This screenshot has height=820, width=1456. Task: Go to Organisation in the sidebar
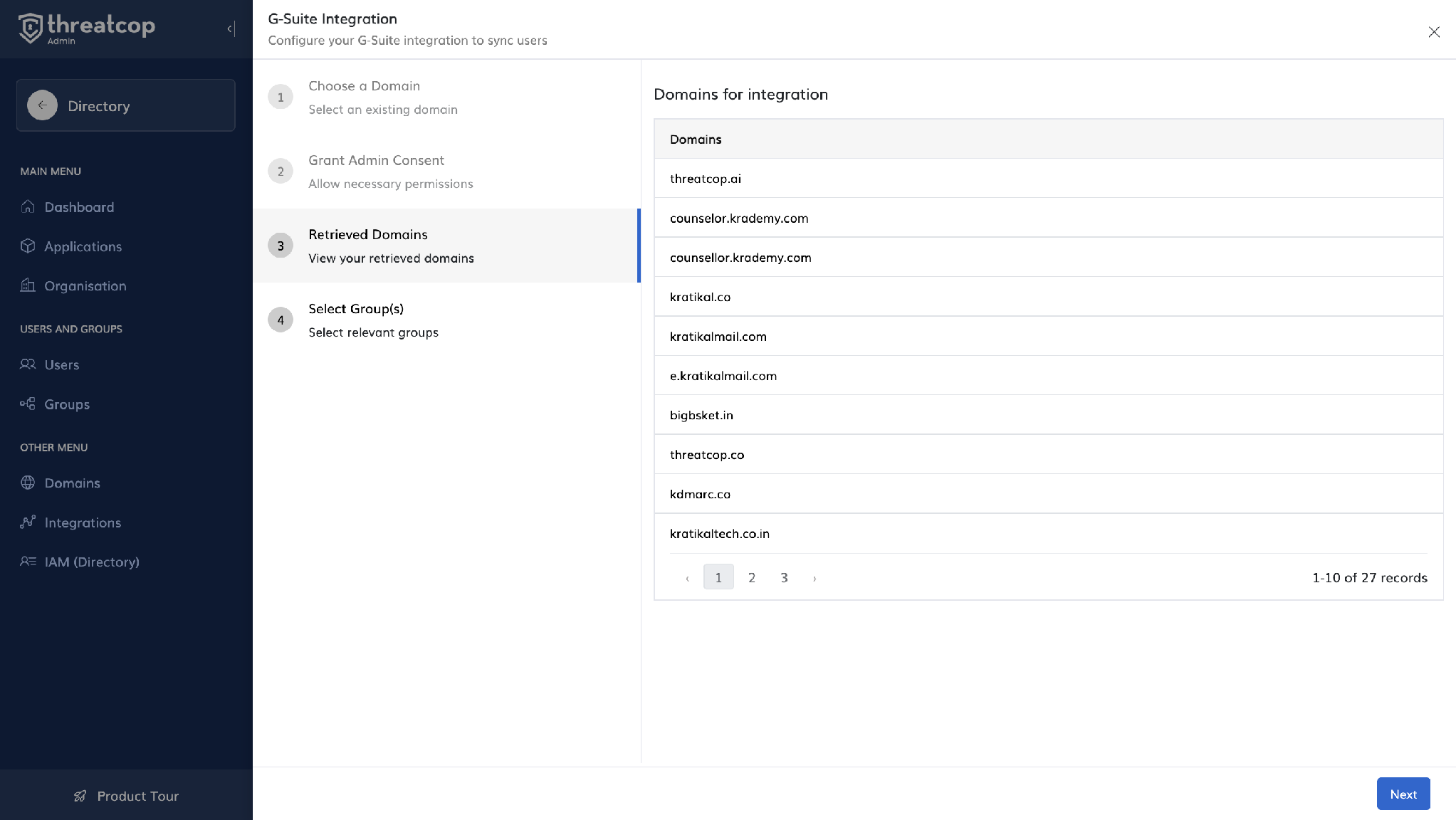(x=85, y=285)
